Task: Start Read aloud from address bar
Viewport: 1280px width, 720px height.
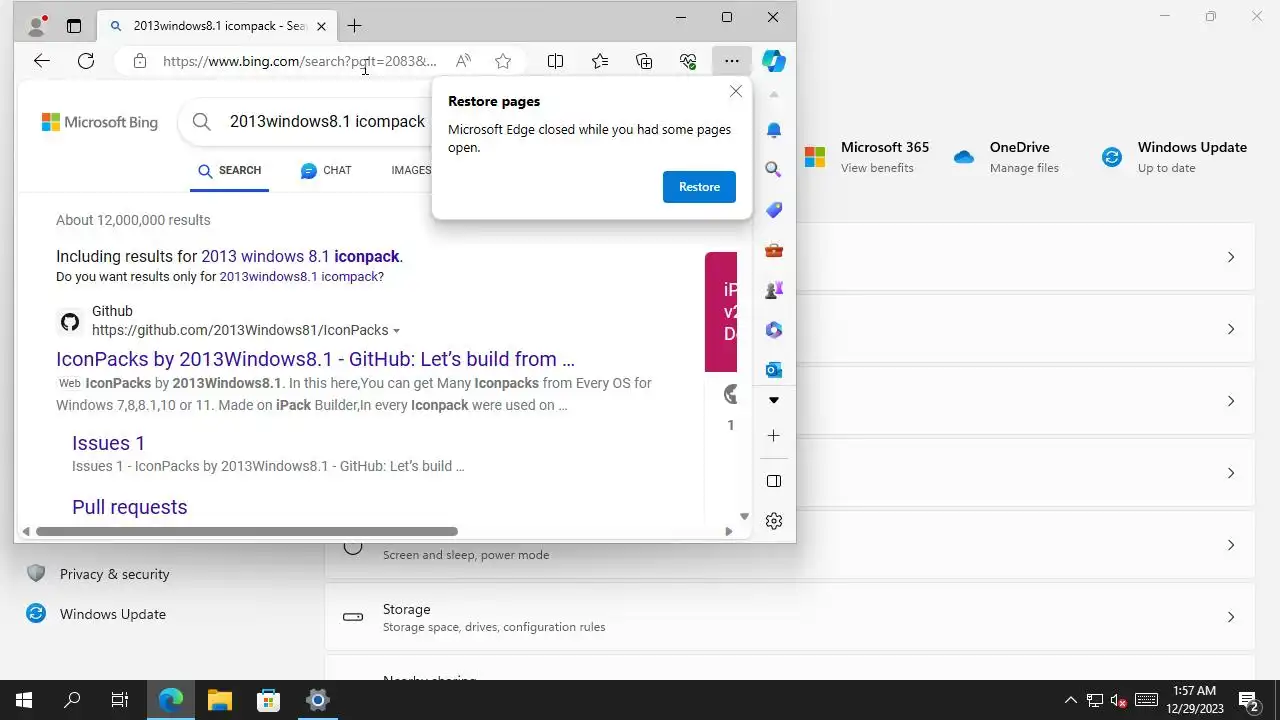Action: 463,61
